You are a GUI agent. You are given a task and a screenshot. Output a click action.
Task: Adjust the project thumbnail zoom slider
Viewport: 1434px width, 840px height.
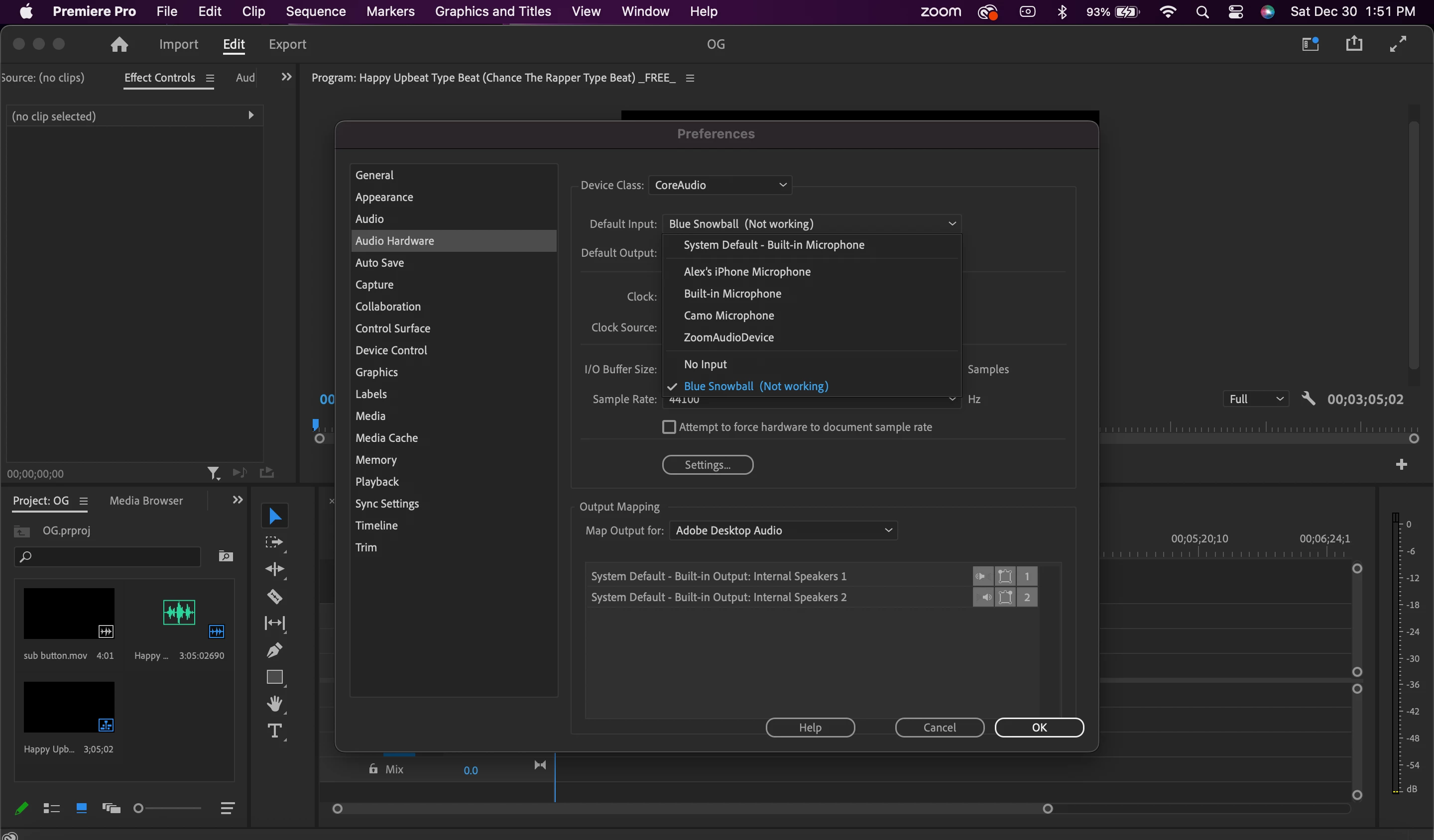tap(139, 808)
